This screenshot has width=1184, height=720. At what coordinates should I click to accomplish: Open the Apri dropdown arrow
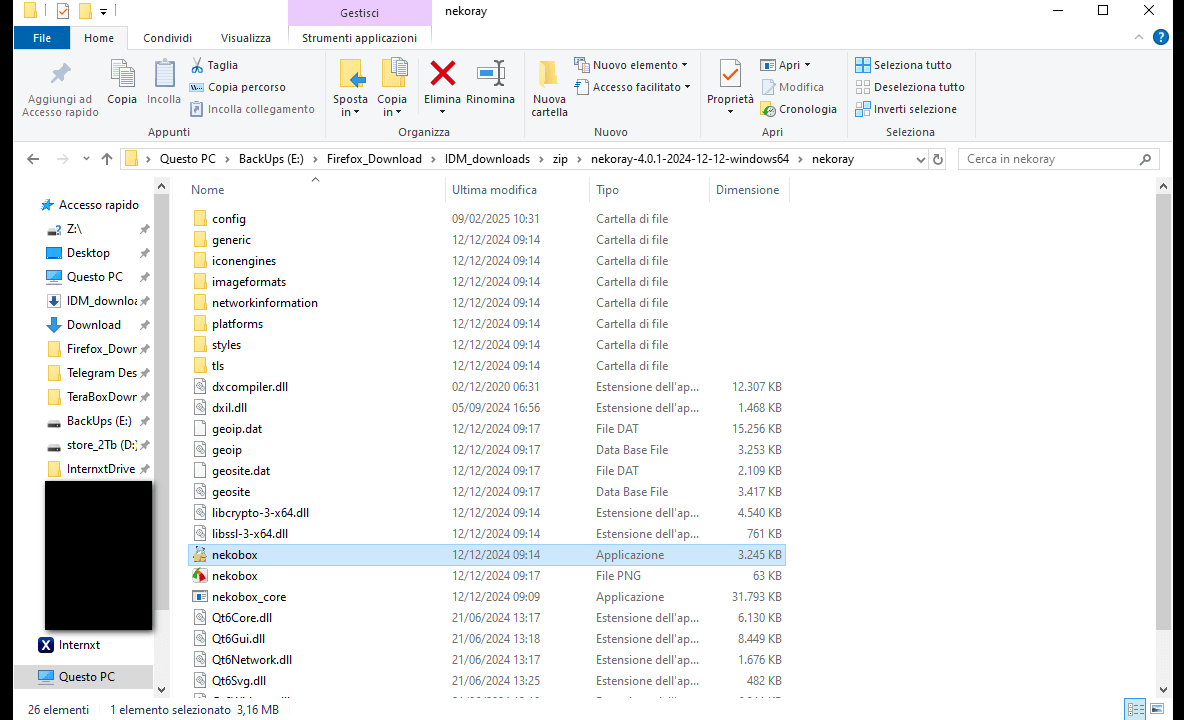pos(807,65)
